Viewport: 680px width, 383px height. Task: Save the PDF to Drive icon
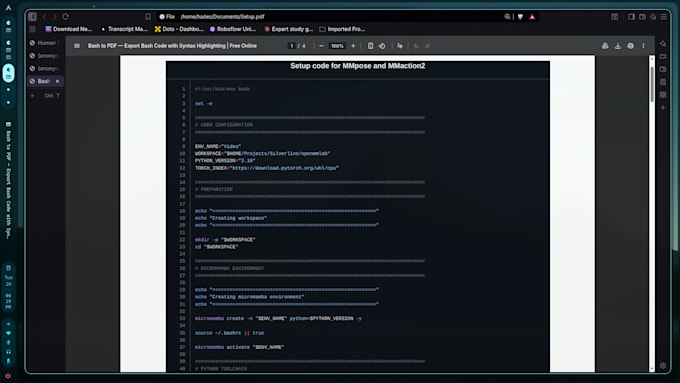point(605,46)
